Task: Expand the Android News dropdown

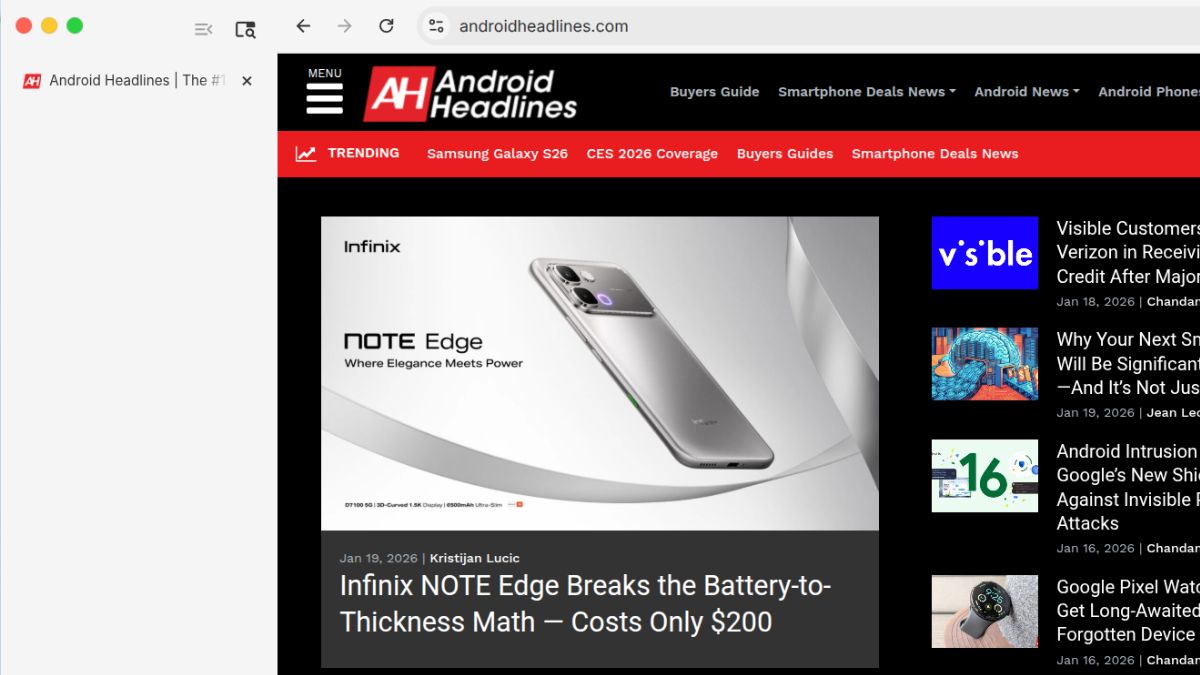Action: tap(1027, 92)
